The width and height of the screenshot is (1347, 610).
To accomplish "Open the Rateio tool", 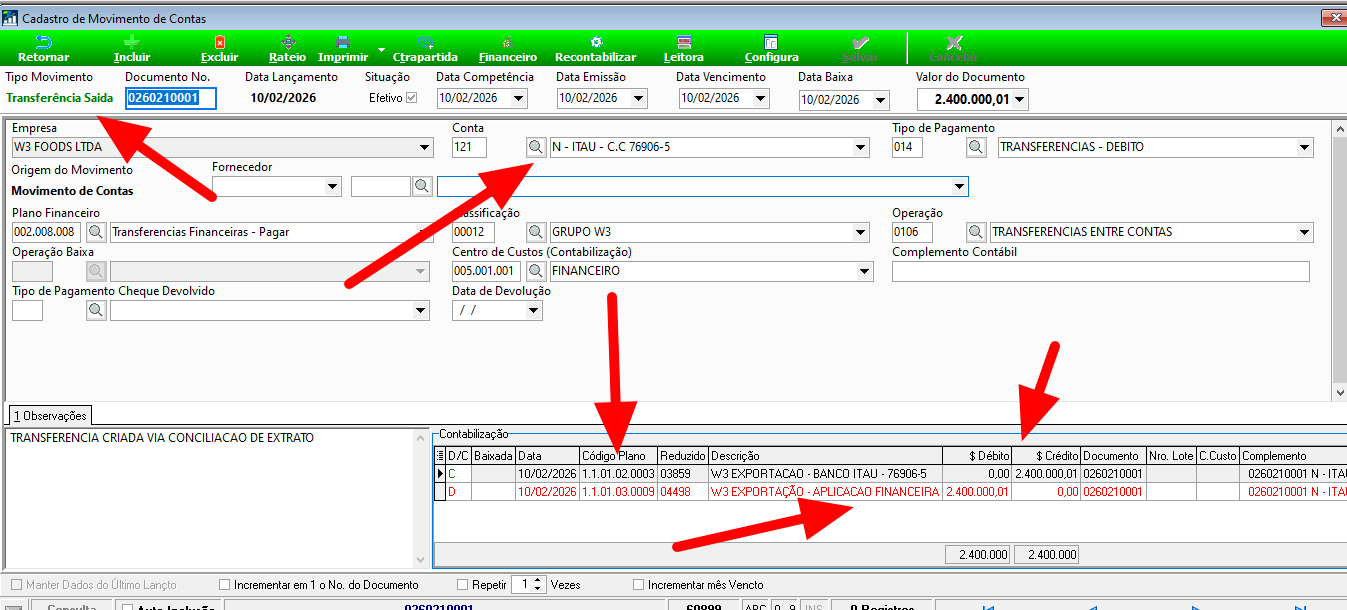I will [x=287, y=49].
